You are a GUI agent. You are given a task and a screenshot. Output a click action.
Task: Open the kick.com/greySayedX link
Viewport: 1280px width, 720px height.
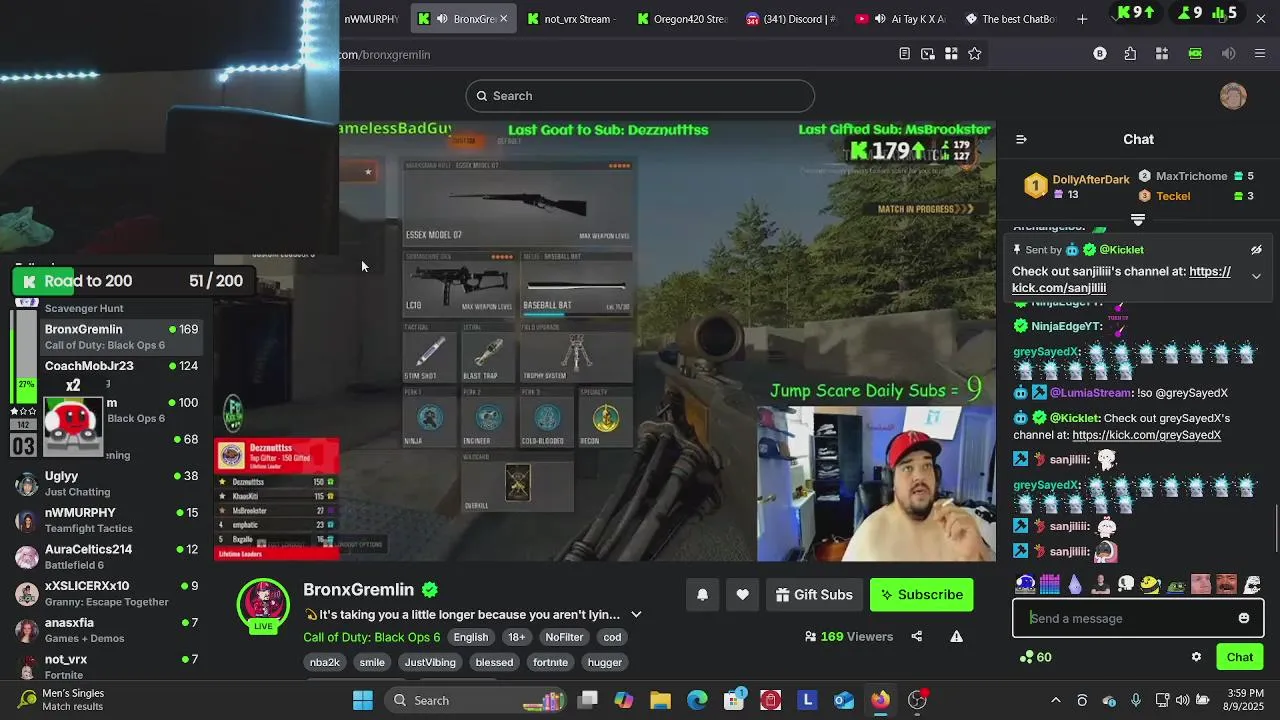[1146, 435]
